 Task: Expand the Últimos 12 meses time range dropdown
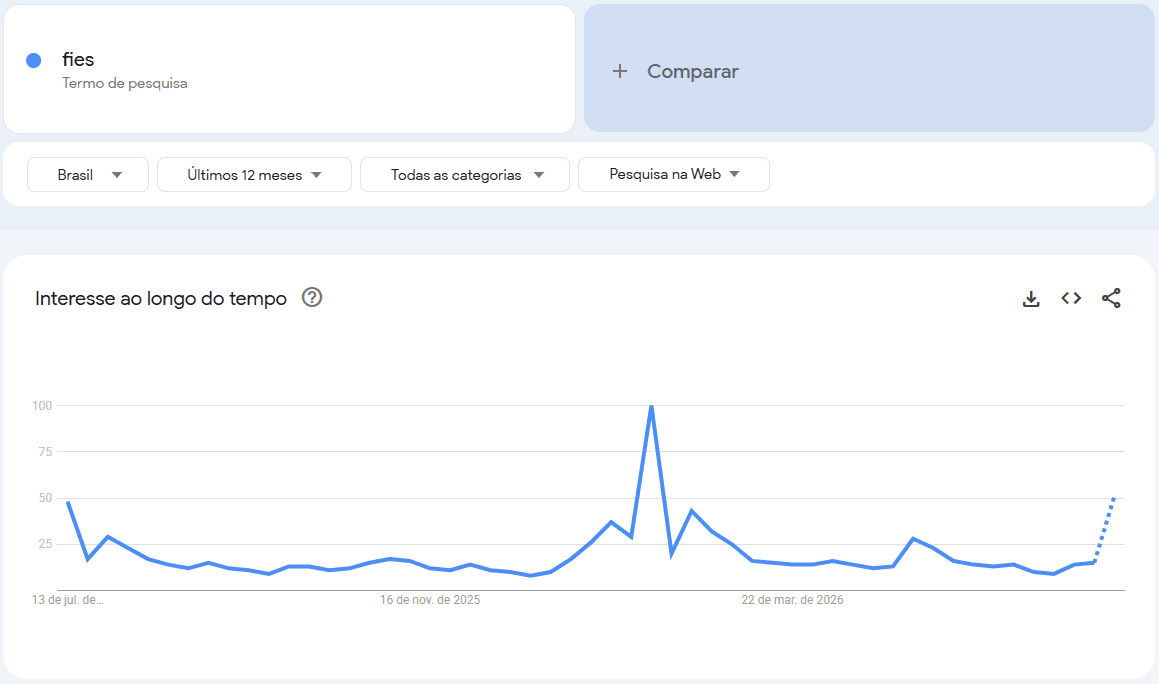(x=254, y=175)
